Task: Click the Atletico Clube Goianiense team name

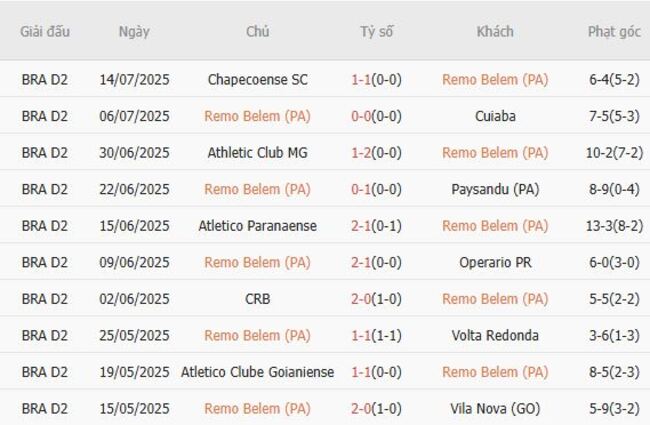Action: (x=257, y=372)
